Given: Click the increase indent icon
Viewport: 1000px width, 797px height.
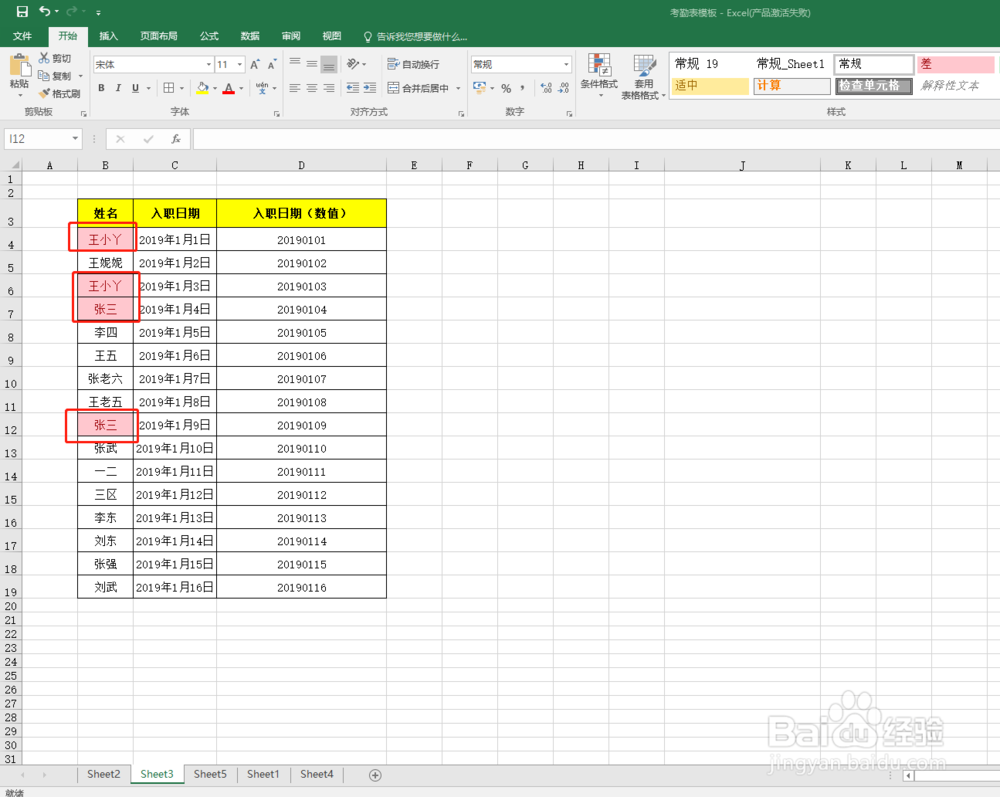Looking at the screenshot, I should (x=370, y=88).
